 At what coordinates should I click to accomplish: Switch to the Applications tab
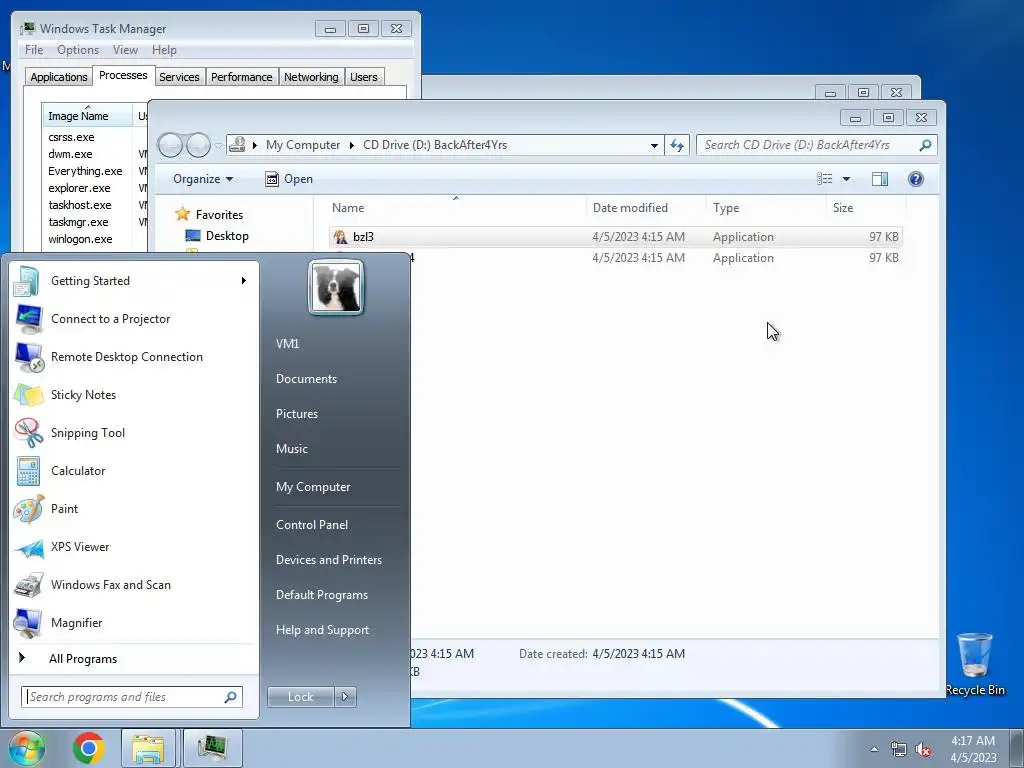coord(59,77)
